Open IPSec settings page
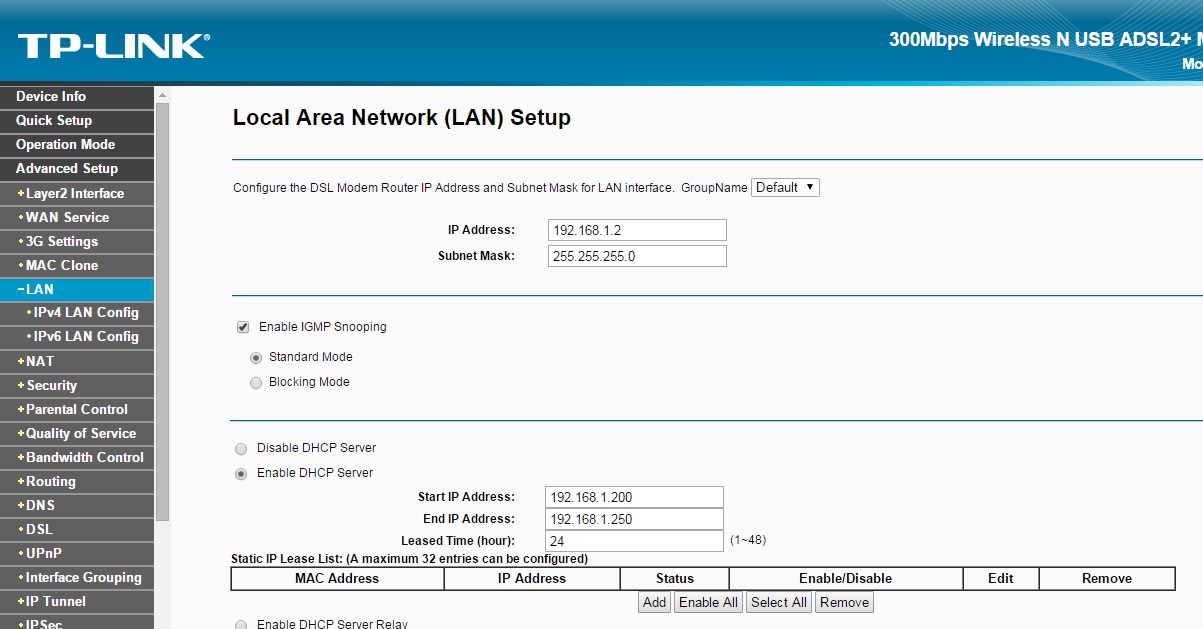 (x=77, y=622)
